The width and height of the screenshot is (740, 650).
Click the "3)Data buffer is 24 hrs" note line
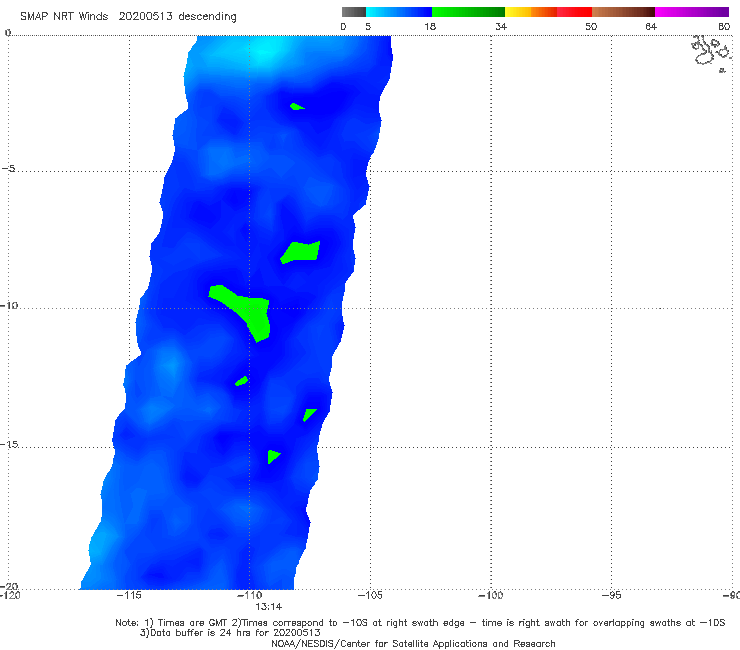coord(230,633)
